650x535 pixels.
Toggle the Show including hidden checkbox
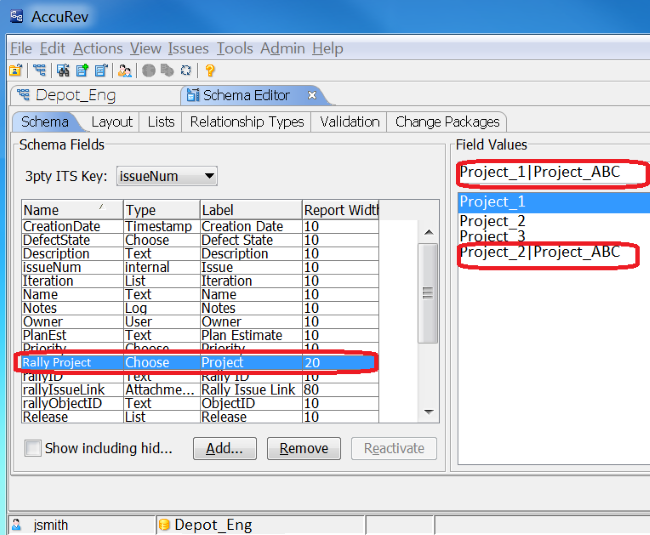pos(33,448)
